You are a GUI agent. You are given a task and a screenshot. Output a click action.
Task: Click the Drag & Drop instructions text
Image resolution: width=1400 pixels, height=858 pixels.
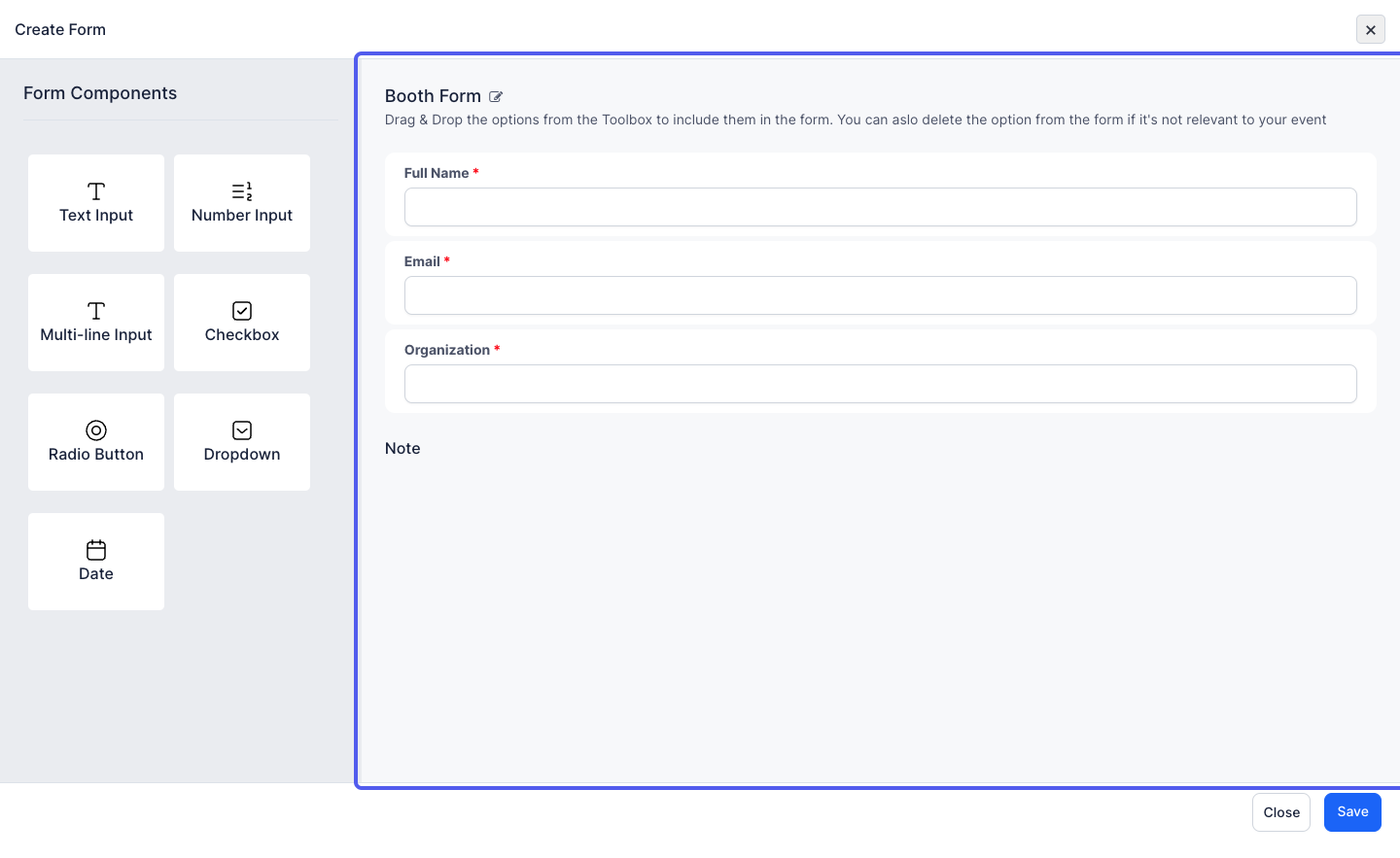(856, 120)
